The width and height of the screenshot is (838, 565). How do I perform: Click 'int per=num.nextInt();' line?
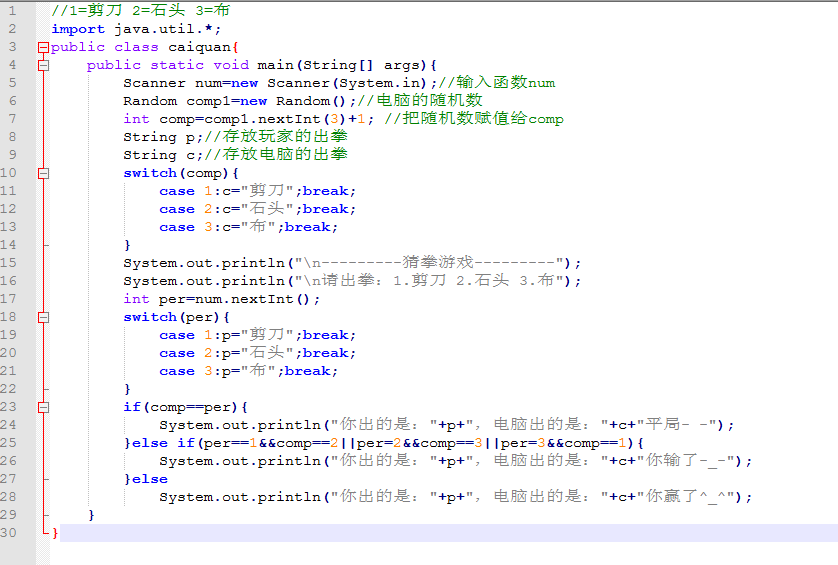pos(222,299)
